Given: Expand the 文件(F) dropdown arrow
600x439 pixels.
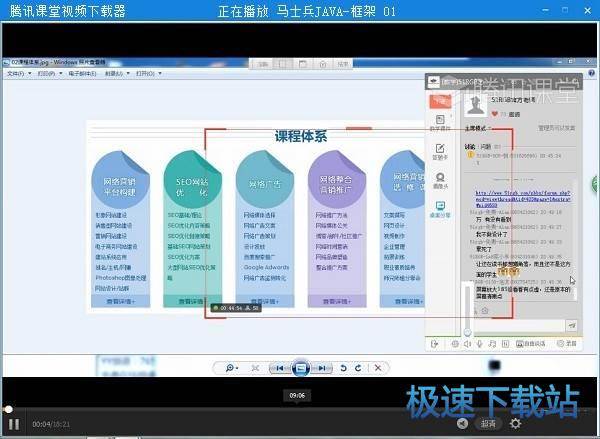Looking at the screenshot, I should pyautogui.click(x=30, y=73).
